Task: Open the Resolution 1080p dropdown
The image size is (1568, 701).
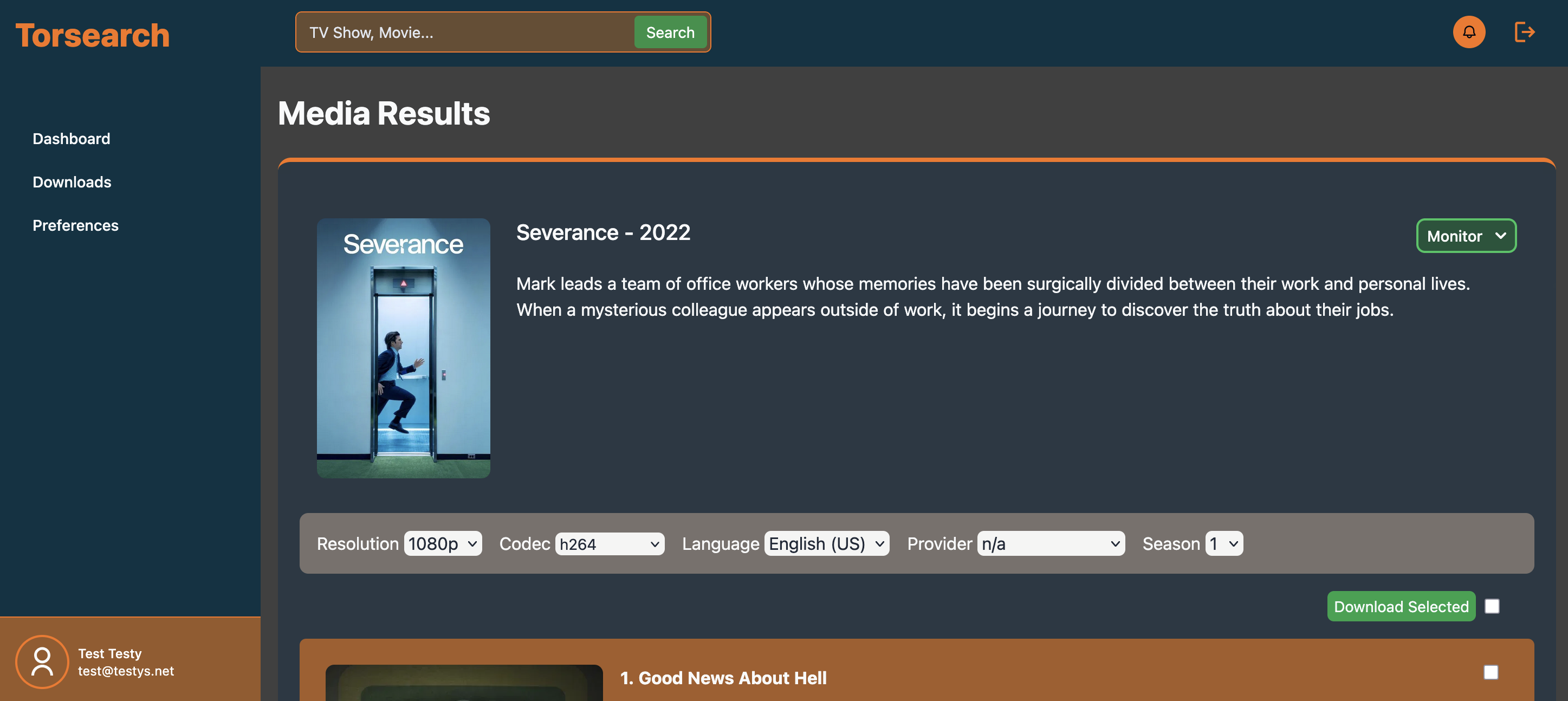Action: 443,543
